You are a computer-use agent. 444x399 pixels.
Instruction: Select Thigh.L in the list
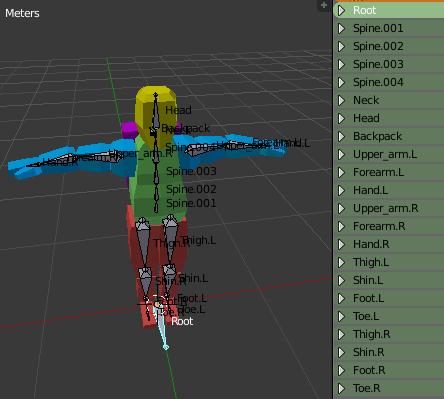(x=389, y=262)
